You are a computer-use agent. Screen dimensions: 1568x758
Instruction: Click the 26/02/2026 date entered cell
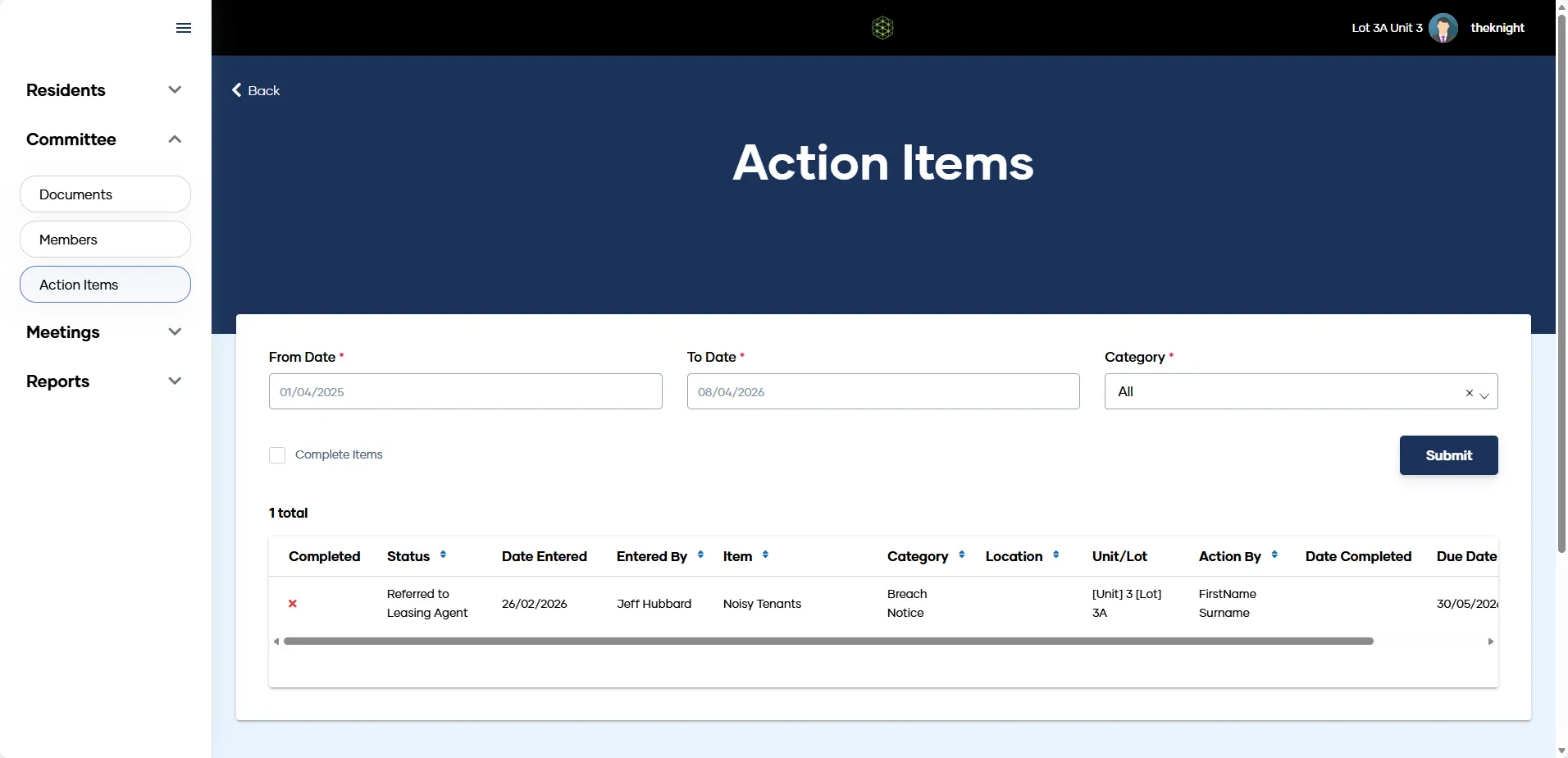pos(535,604)
